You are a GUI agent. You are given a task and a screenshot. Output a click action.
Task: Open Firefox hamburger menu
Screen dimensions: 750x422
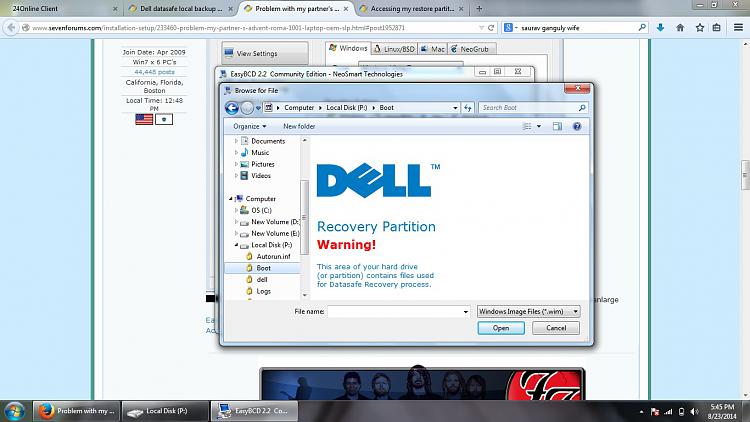pos(739,28)
